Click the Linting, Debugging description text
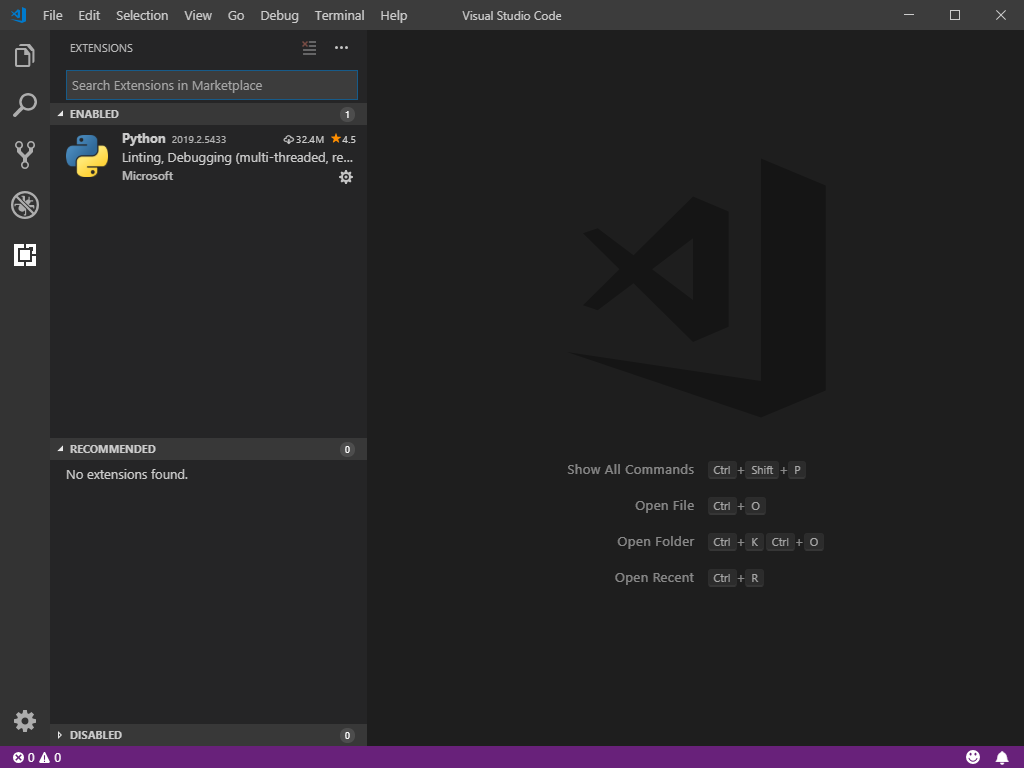The image size is (1024, 768). coord(238,157)
